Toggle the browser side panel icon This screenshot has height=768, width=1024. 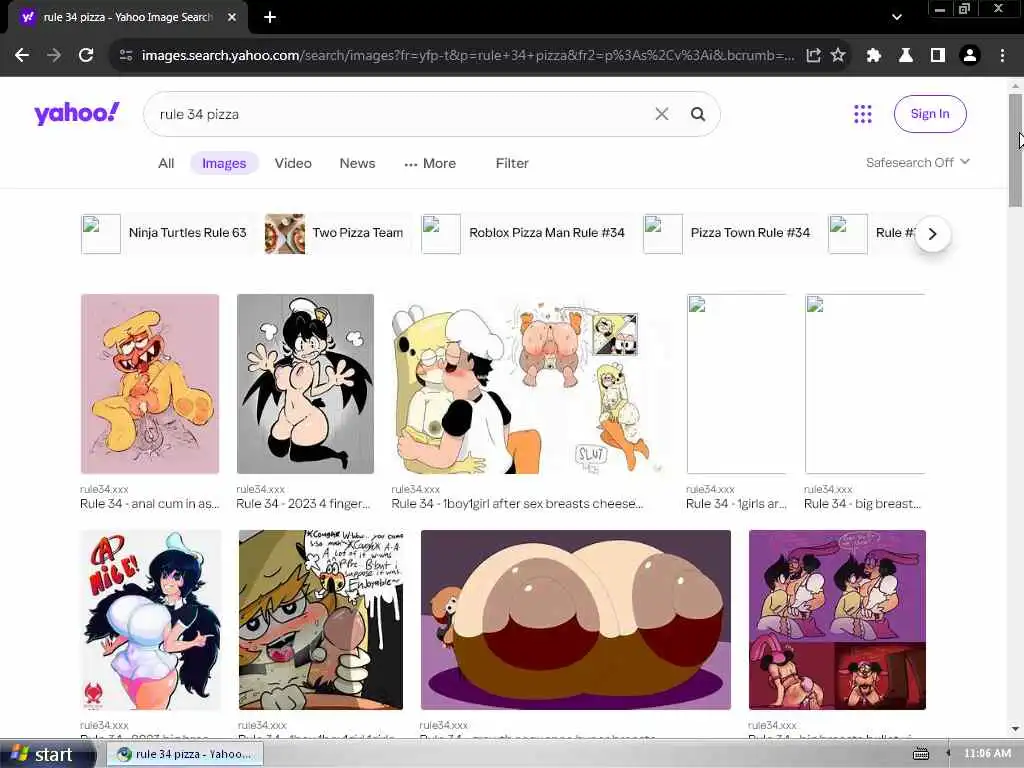938,56
